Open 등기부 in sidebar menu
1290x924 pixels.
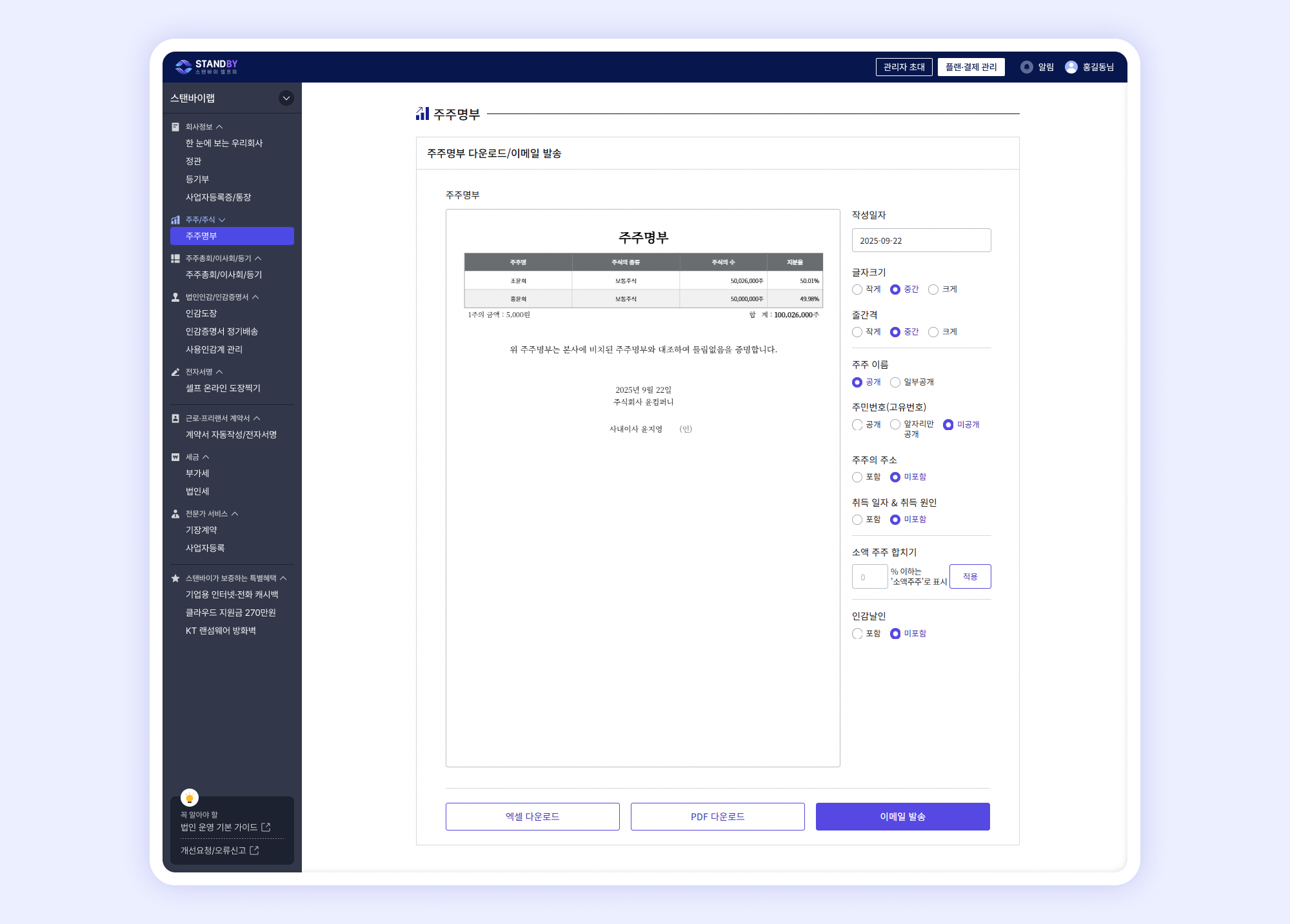point(197,179)
